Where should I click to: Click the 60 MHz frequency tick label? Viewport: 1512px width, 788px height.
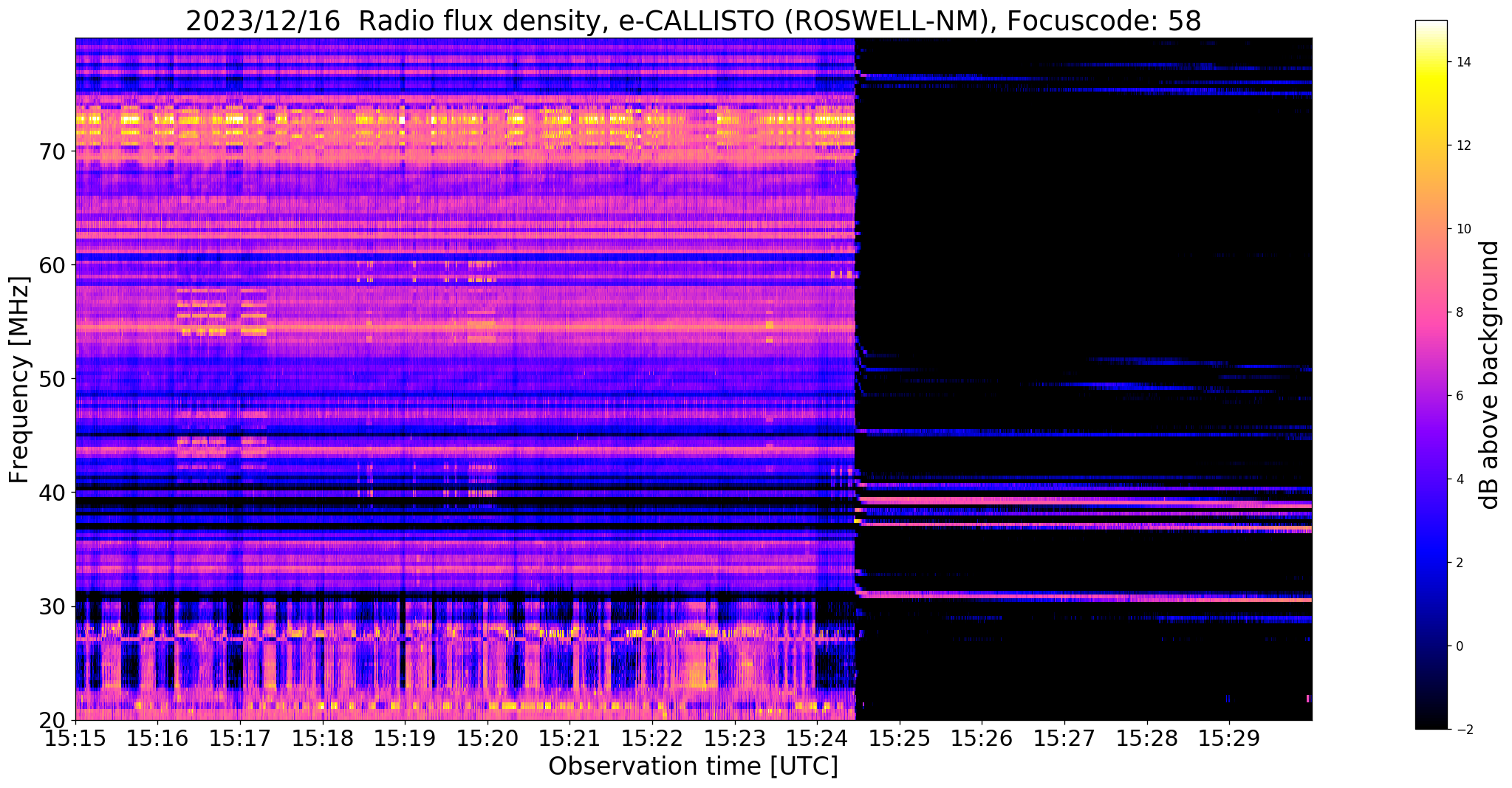[x=53, y=264]
